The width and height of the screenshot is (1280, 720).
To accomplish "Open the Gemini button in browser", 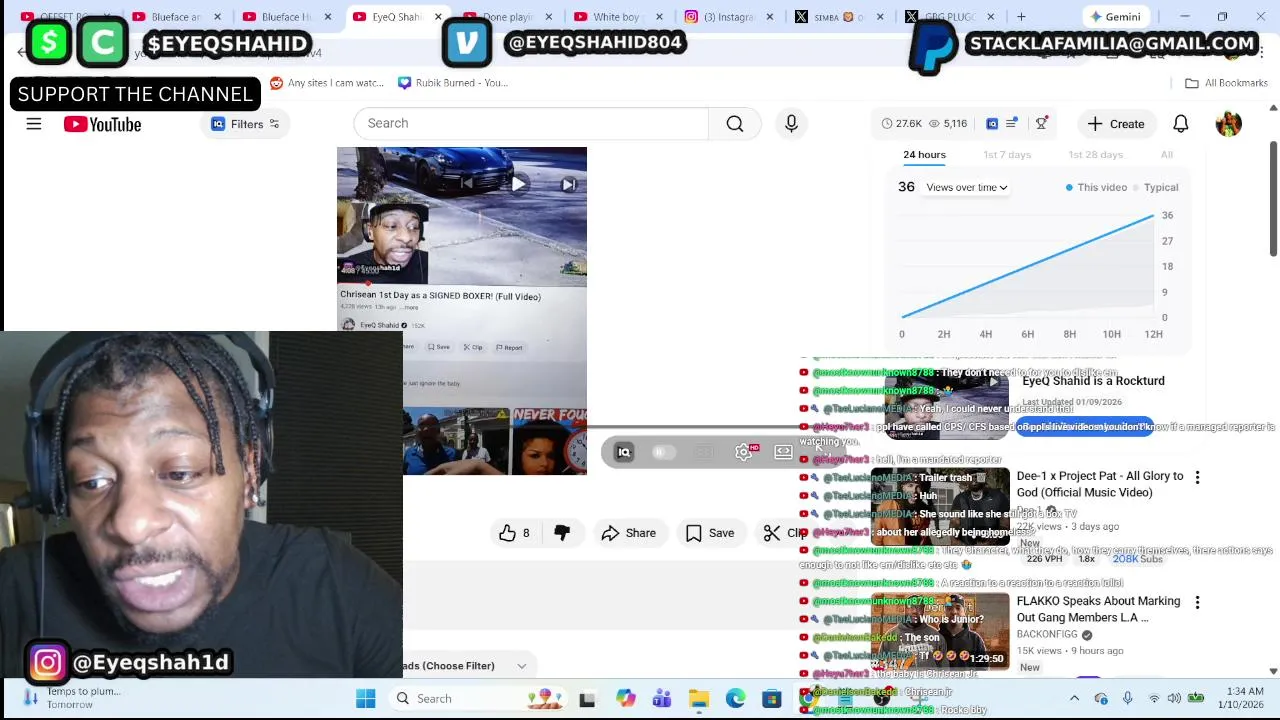I will [x=1114, y=17].
